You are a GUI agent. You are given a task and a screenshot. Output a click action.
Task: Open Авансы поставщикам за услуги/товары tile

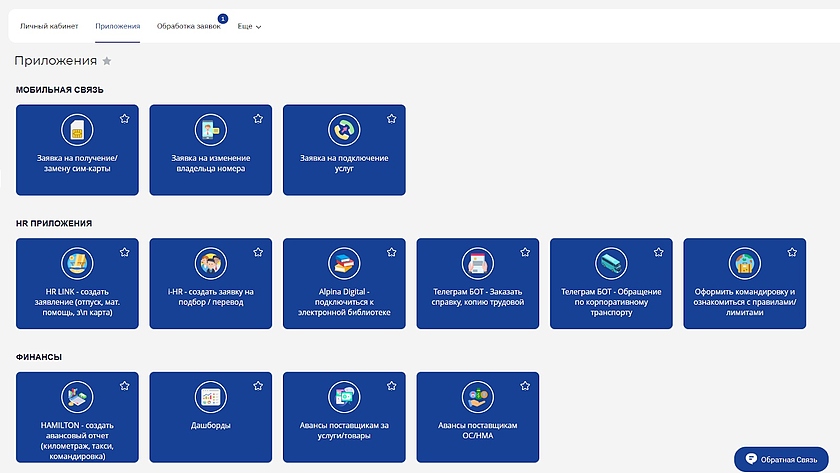[344, 417]
